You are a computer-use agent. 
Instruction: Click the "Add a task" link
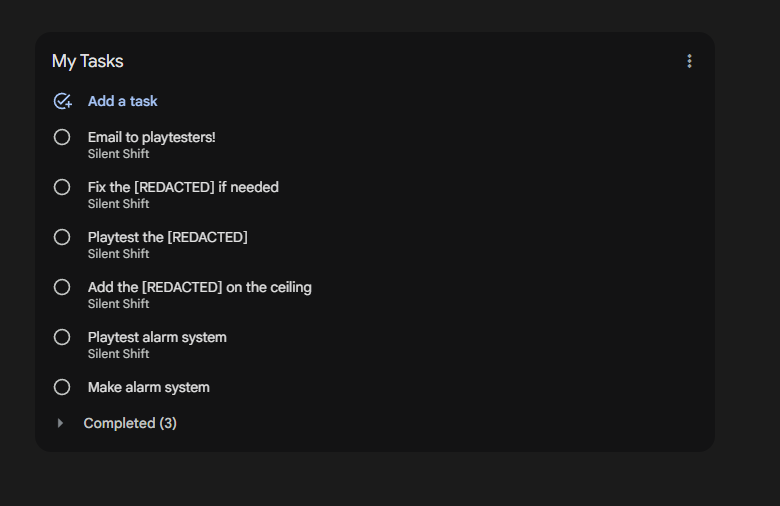[x=122, y=101]
